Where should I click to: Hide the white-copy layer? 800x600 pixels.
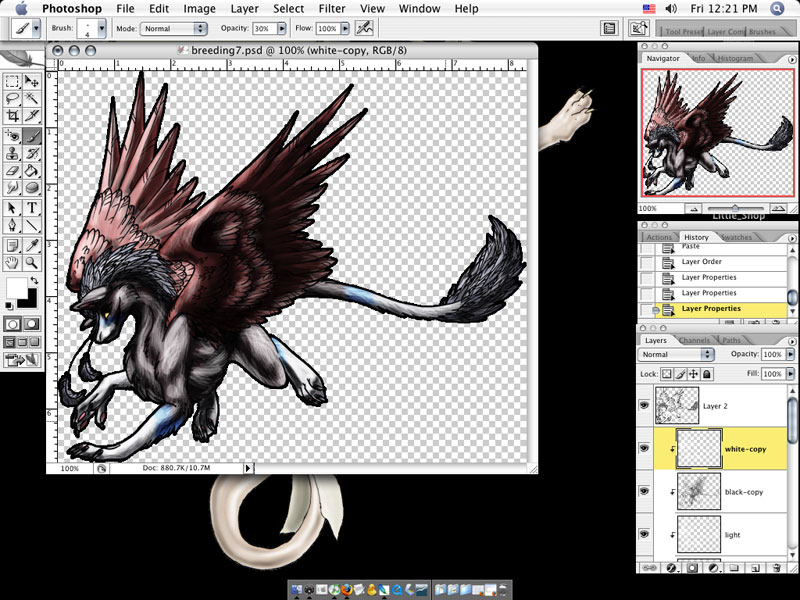pyautogui.click(x=644, y=448)
